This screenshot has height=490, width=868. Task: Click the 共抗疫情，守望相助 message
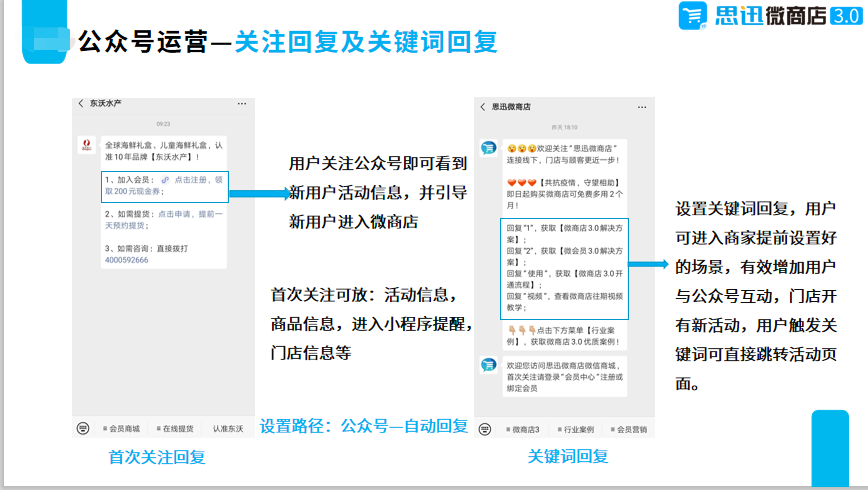tap(565, 194)
